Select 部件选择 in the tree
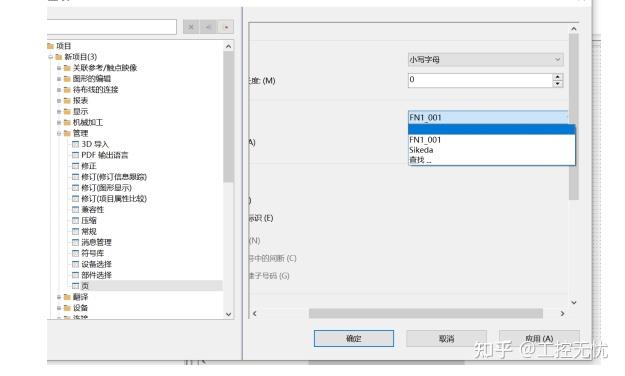This screenshot has width=625, height=376. (x=96, y=275)
